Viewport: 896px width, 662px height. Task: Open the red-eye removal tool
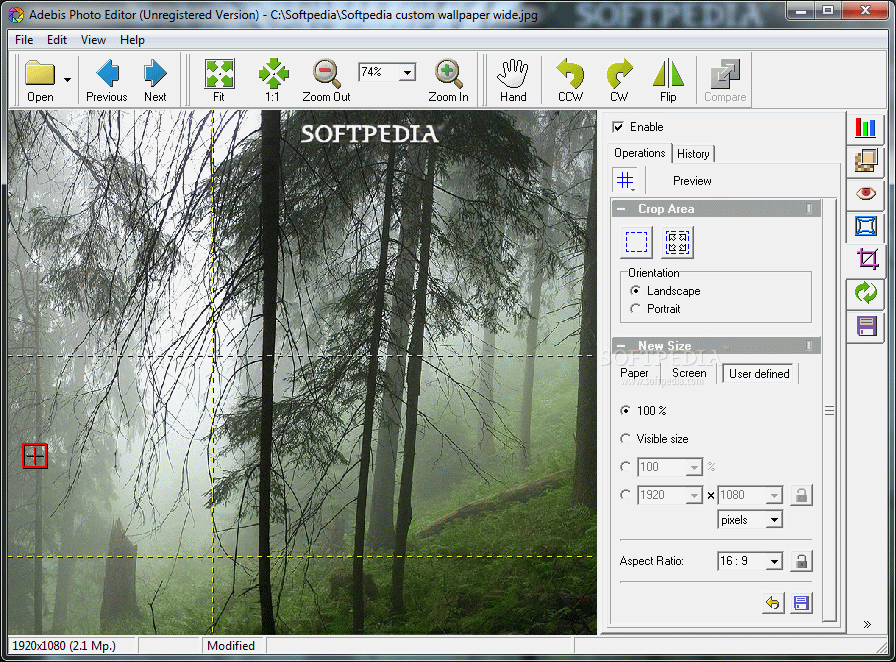coord(865,193)
